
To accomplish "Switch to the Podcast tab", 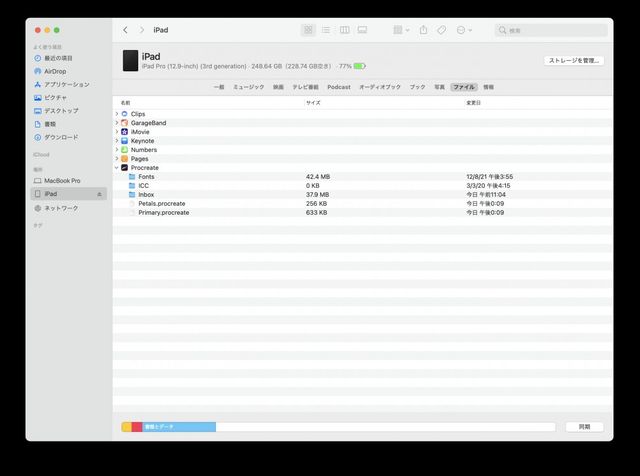I will click(339, 87).
